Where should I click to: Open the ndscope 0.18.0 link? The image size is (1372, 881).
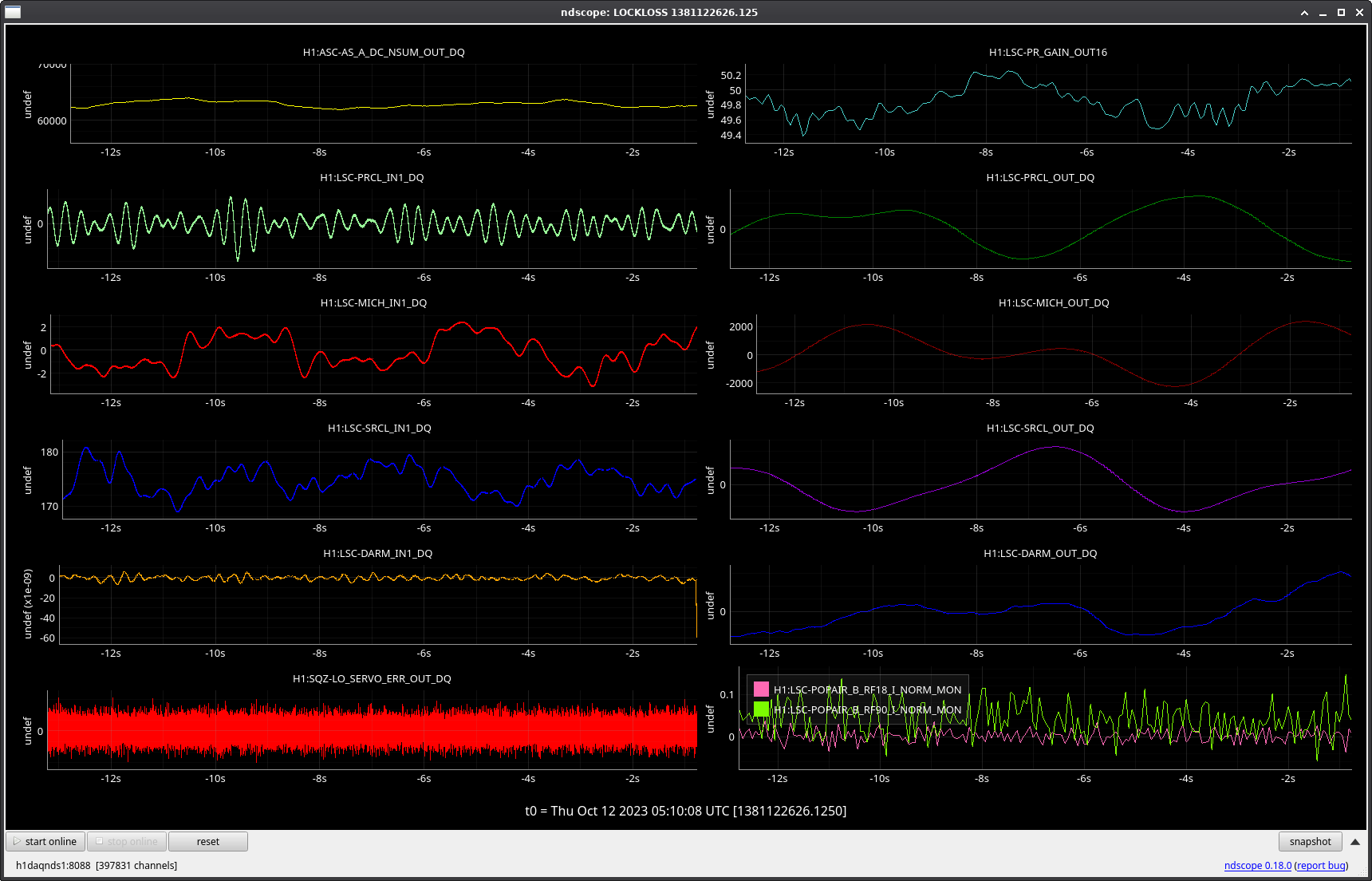pos(1257,865)
